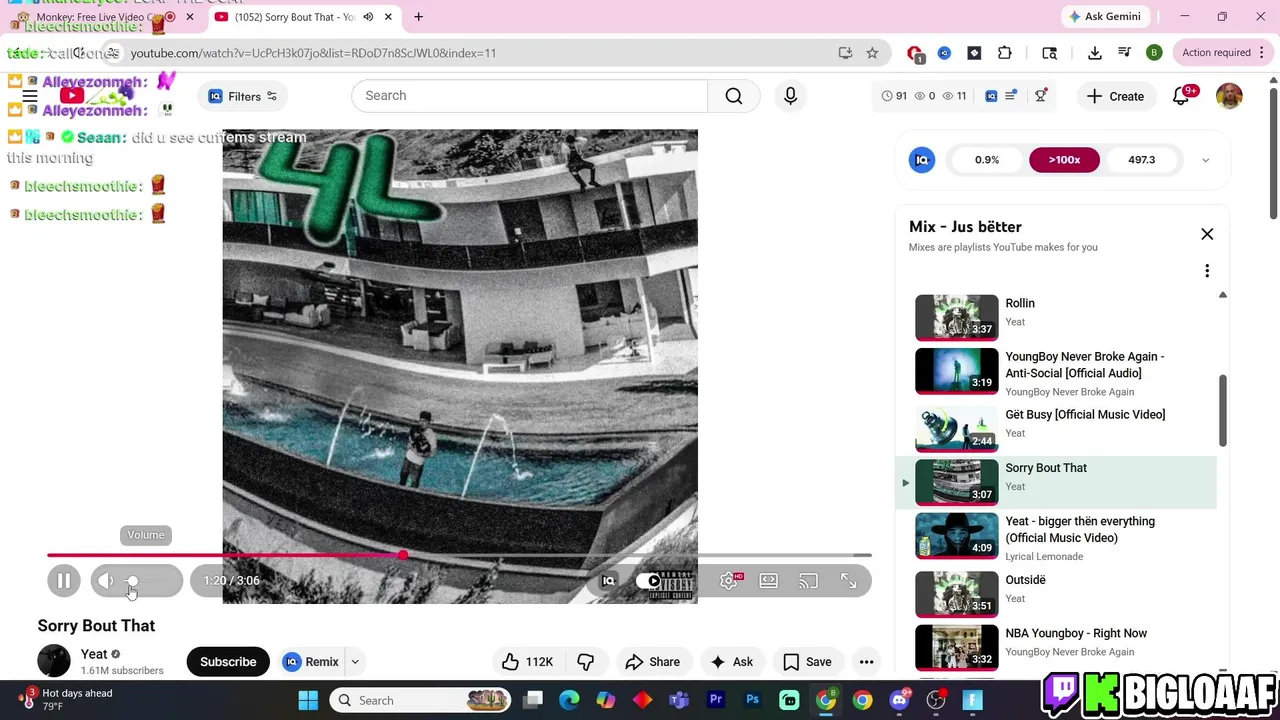Open the Chrome downloads icon
The width and height of the screenshot is (1280, 720).
pyautogui.click(x=1095, y=53)
